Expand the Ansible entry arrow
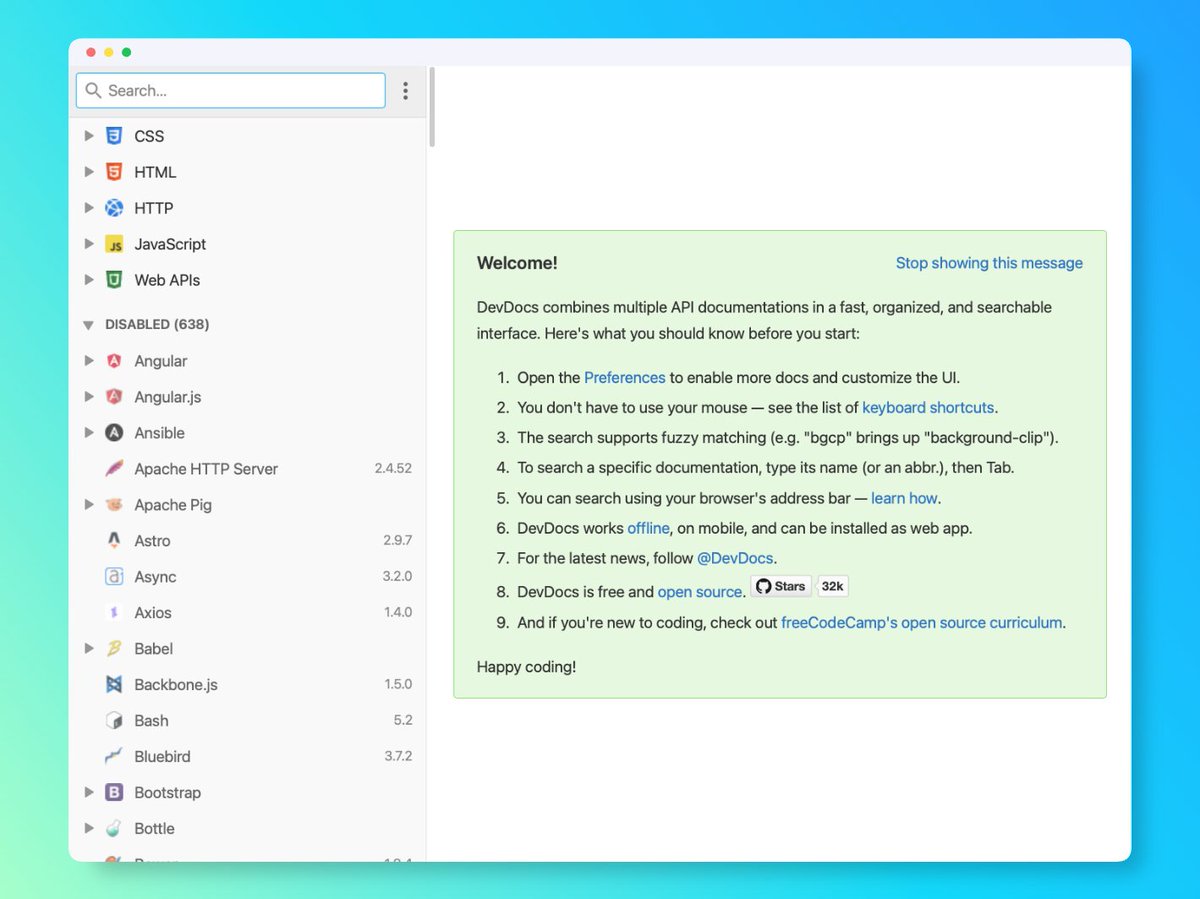Viewport: 1200px width, 899px height. [x=89, y=433]
